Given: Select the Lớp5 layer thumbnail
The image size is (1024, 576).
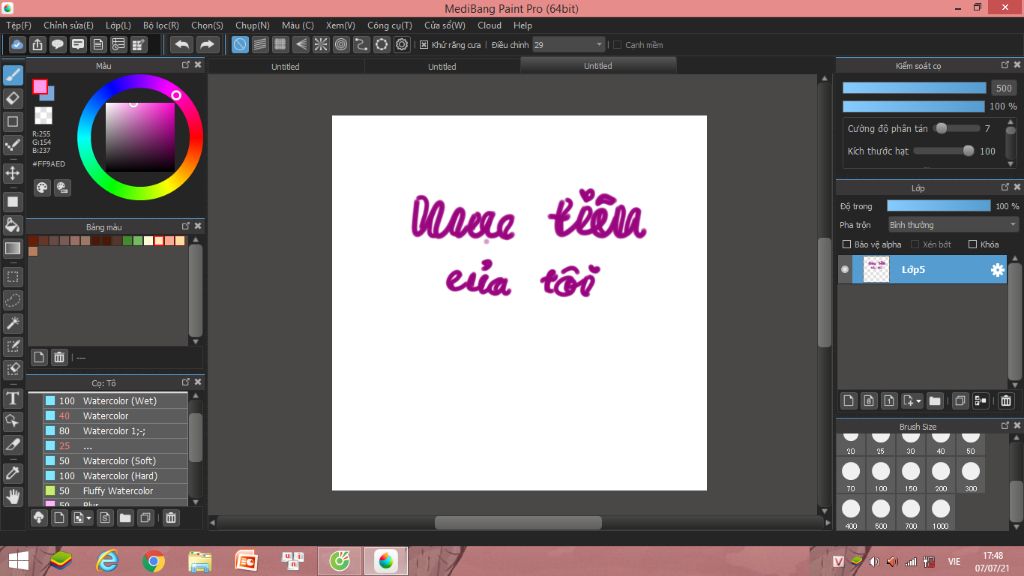Looking at the screenshot, I should 876,270.
